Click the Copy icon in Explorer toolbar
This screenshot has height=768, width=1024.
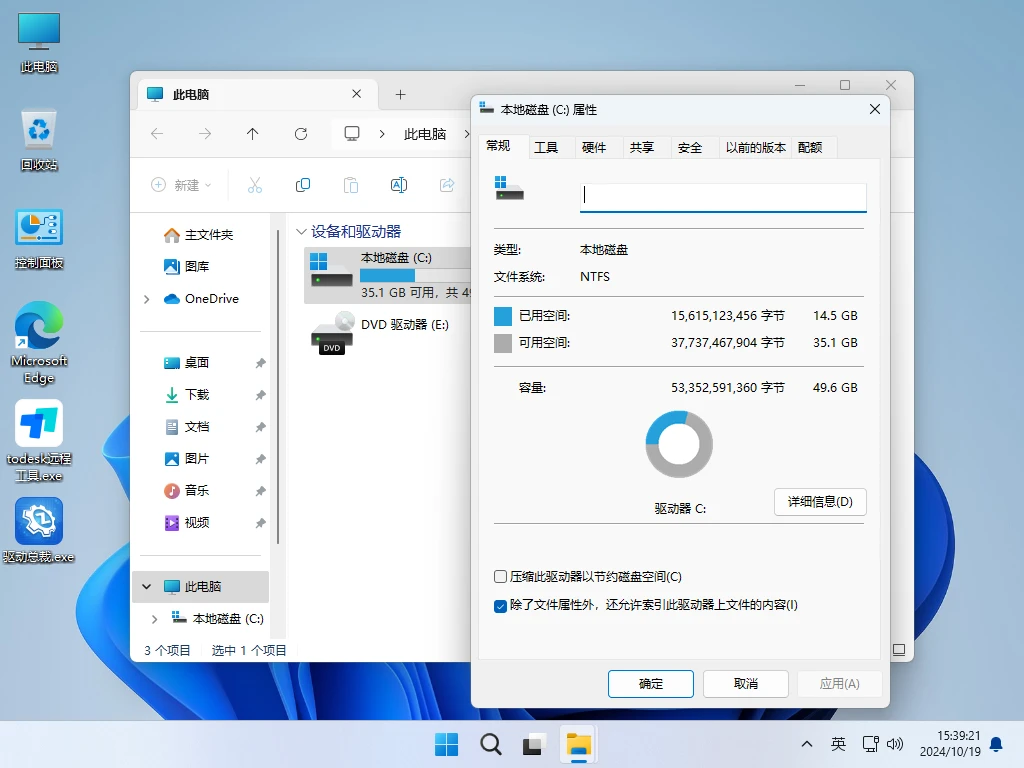pos(303,185)
